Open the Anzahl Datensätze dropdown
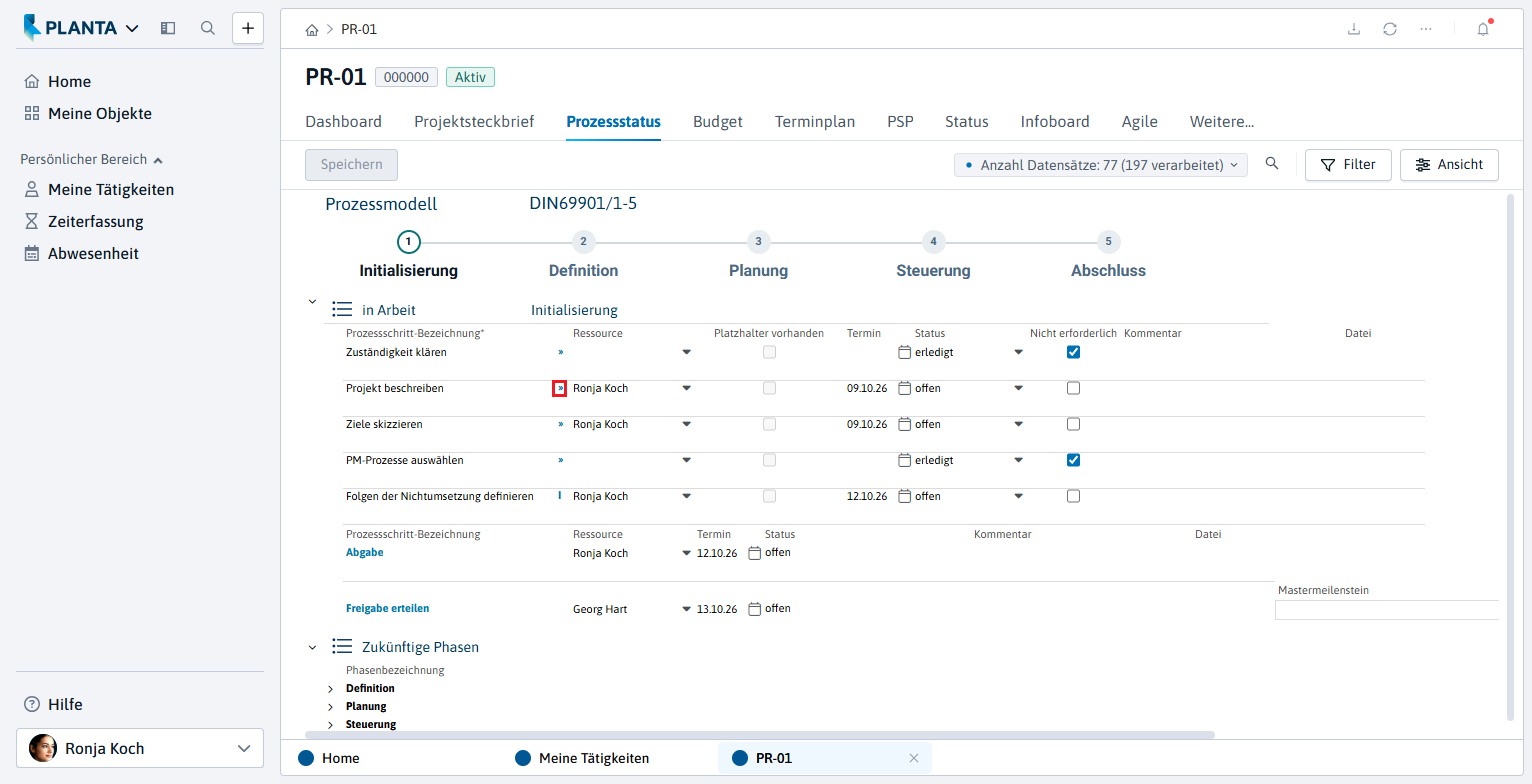Image resolution: width=1532 pixels, height=784 pixels. pos(1101,165)
